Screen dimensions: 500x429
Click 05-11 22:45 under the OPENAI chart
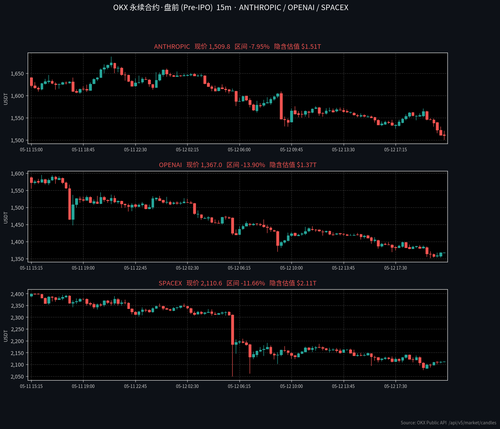click(x=135, y=268)
